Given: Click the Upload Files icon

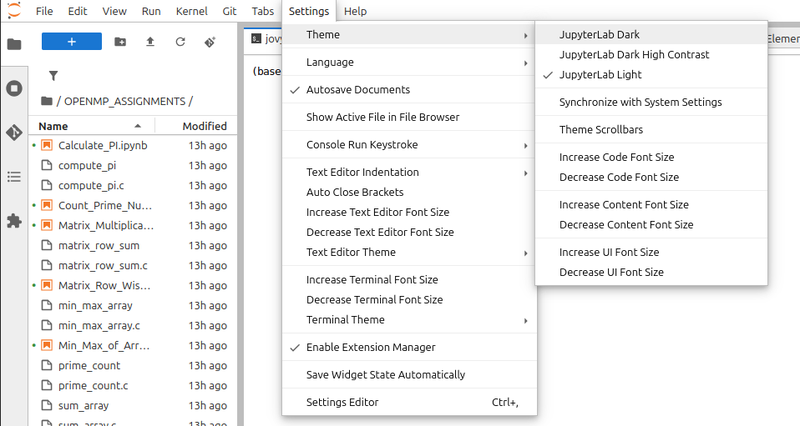Looking at the screenshot, I should pos(150,42).
